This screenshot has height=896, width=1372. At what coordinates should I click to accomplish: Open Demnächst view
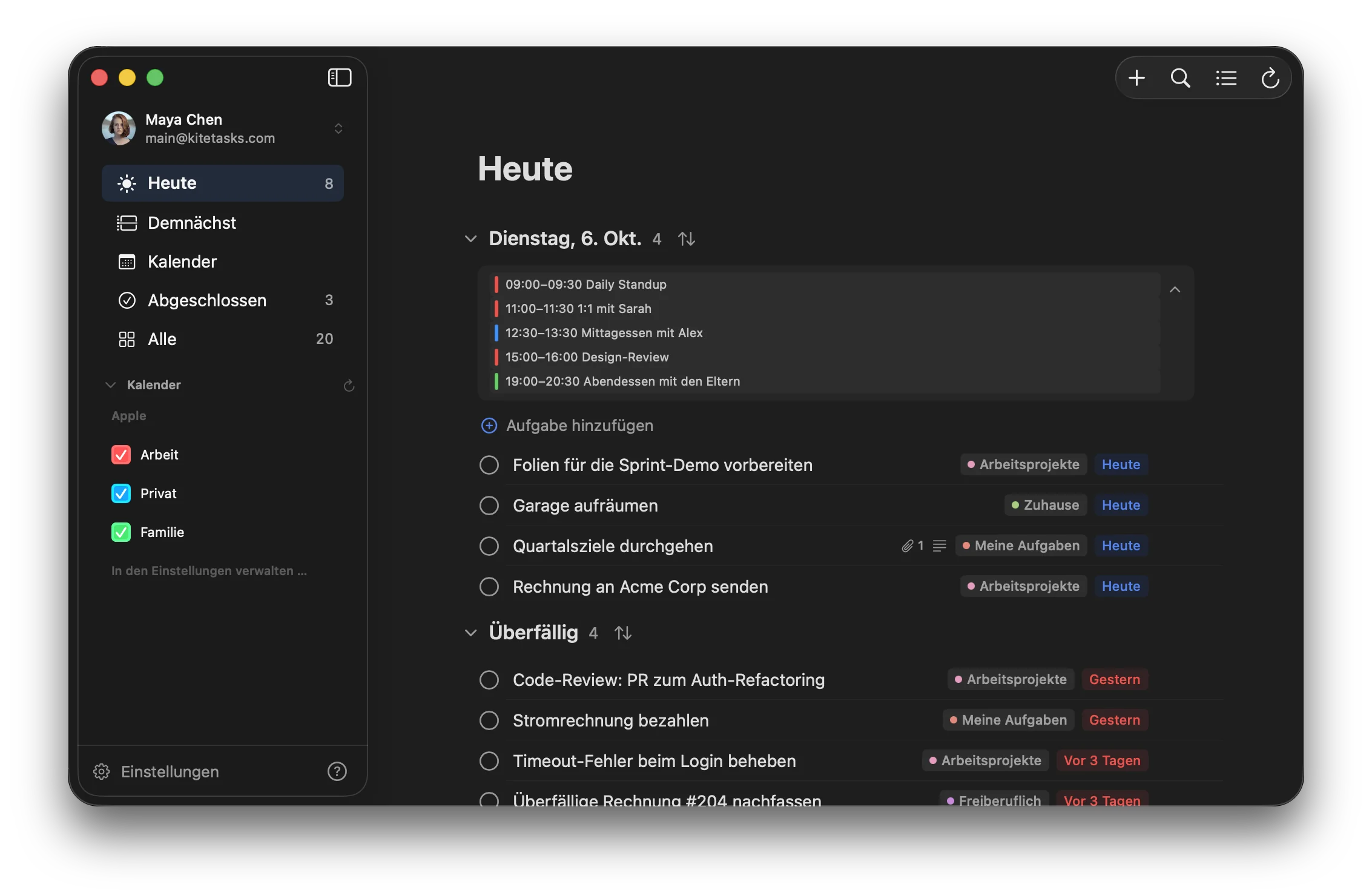coord(223,223)
